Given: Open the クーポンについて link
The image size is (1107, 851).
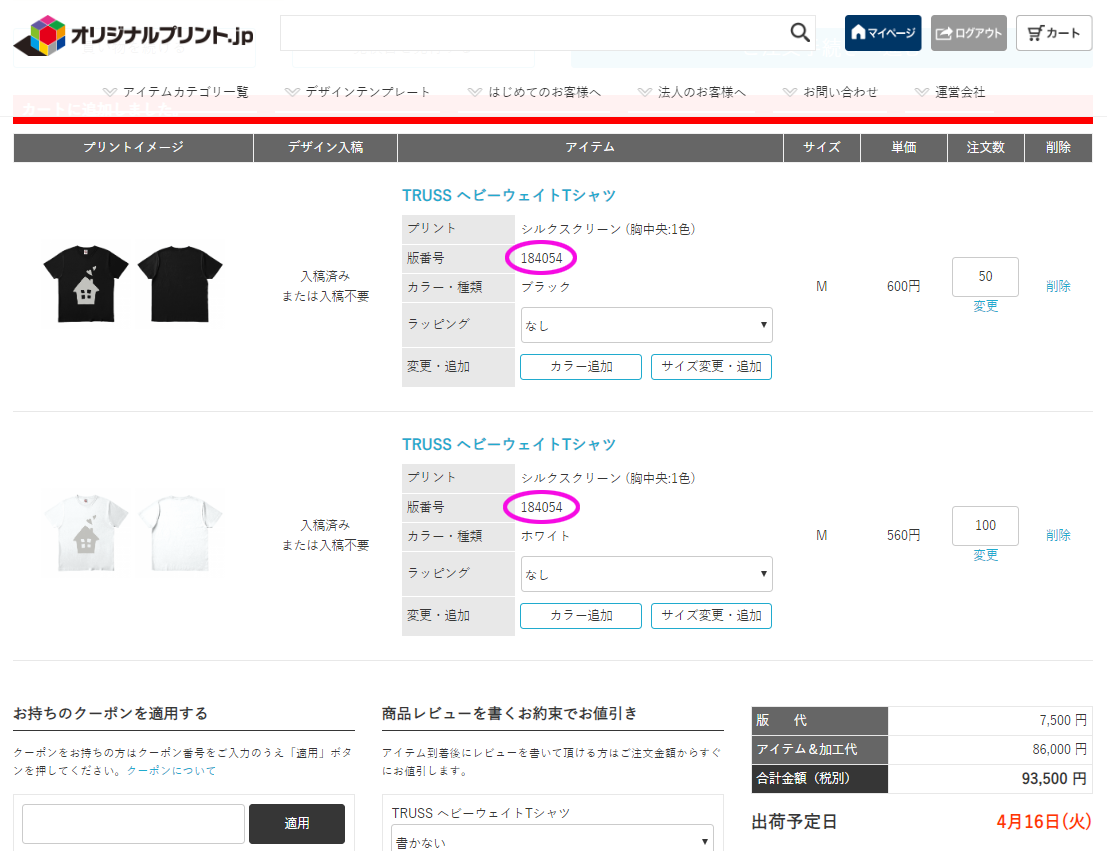Looking at the screenshot, I should [x=171, y=770].
